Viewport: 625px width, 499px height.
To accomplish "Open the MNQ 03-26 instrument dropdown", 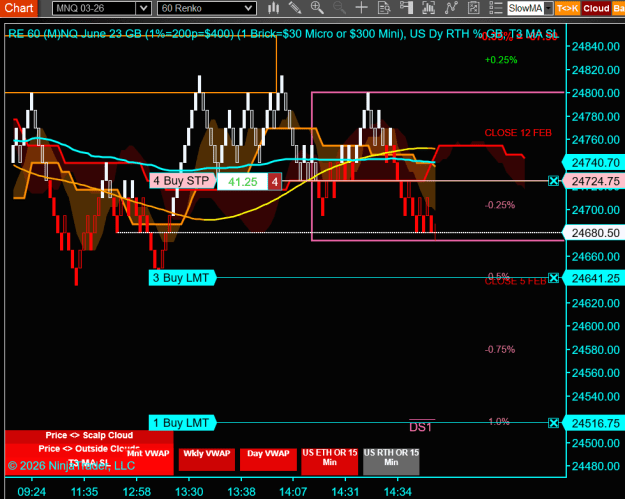I will [143, 8].
